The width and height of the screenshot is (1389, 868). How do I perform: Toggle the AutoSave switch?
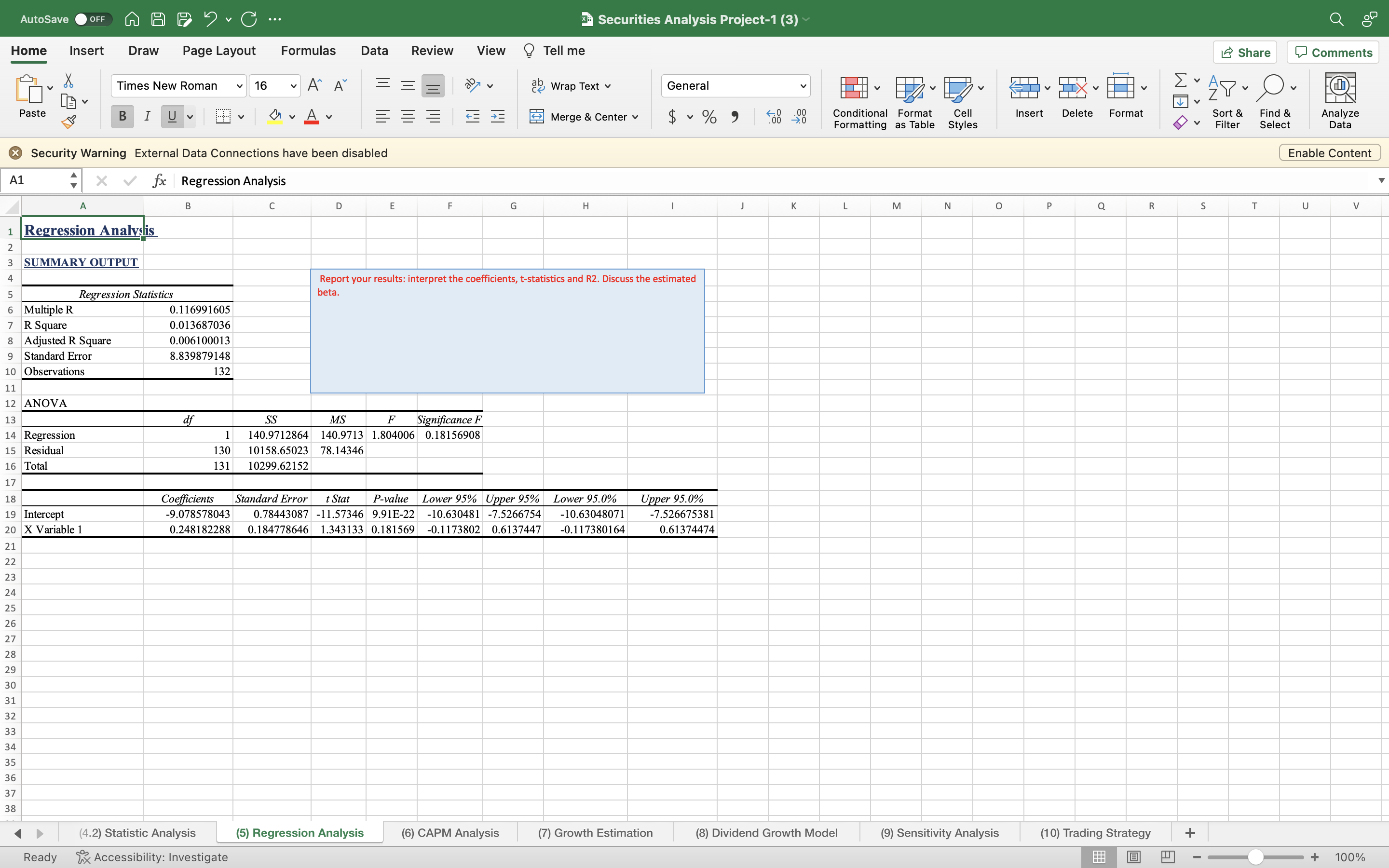(x=92, y=19)
